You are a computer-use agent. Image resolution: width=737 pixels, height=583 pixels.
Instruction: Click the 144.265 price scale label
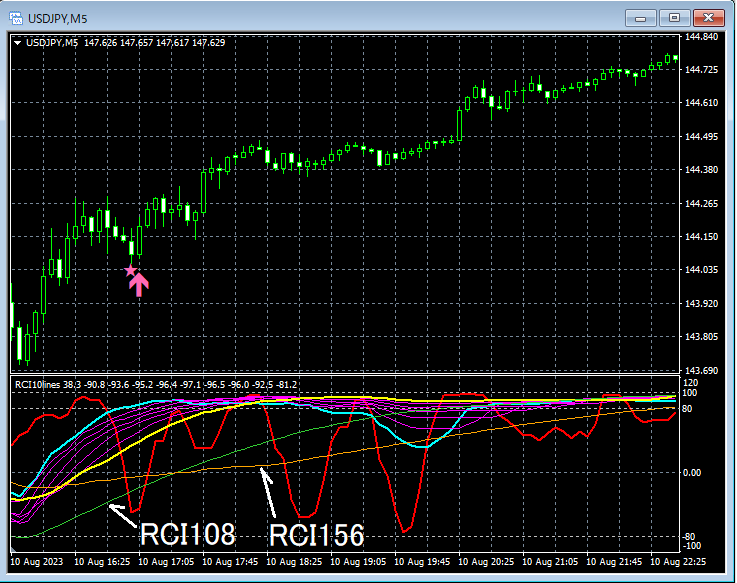702,203
